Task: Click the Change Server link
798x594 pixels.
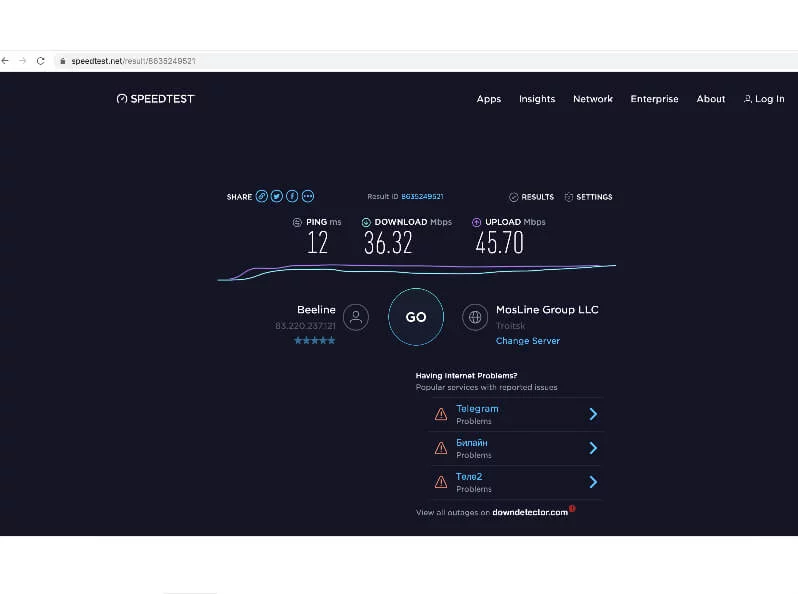Action: click(x=528, y=341)
